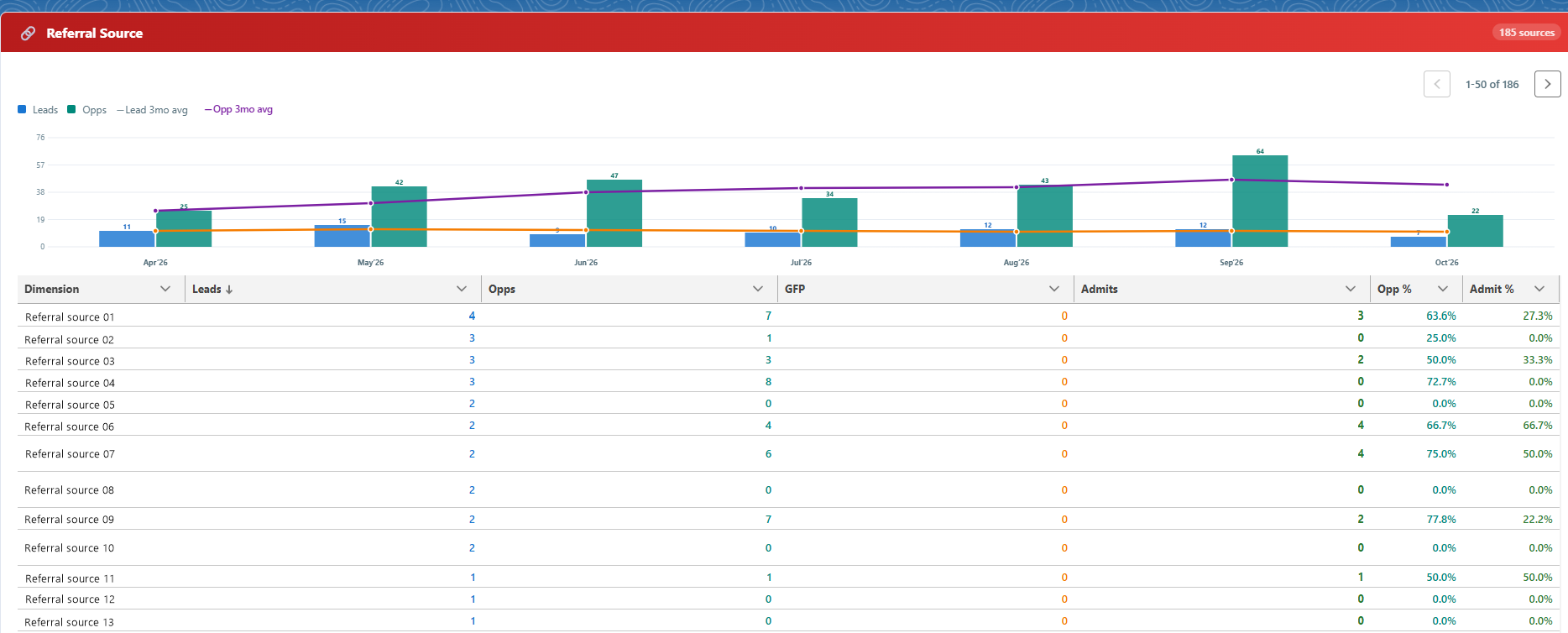
Task: Open the GFP column dropdown chevron
Action: (1054, 289)
